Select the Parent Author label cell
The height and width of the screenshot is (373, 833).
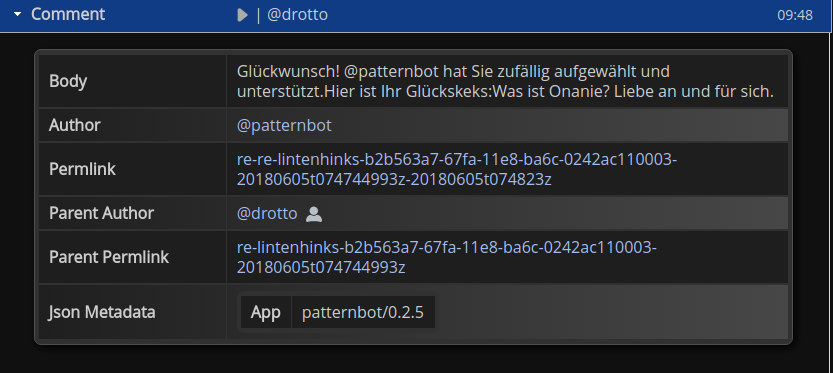point(133,213)
